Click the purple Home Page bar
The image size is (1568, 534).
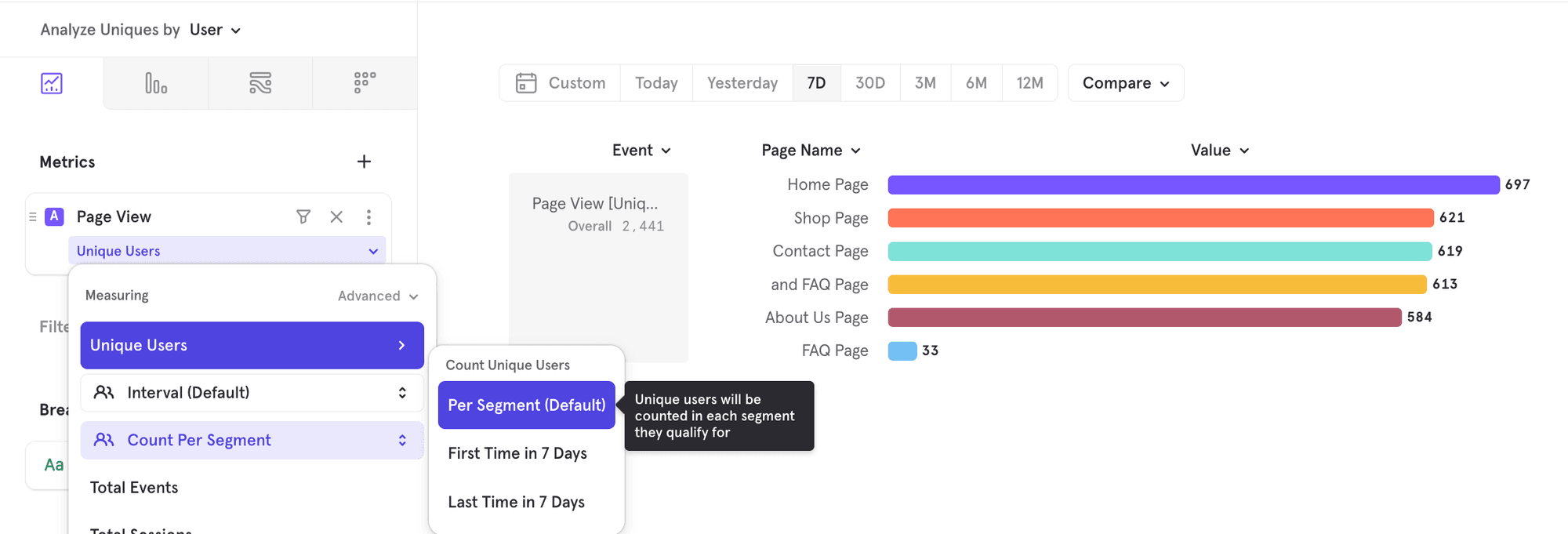coord(1192,185)
